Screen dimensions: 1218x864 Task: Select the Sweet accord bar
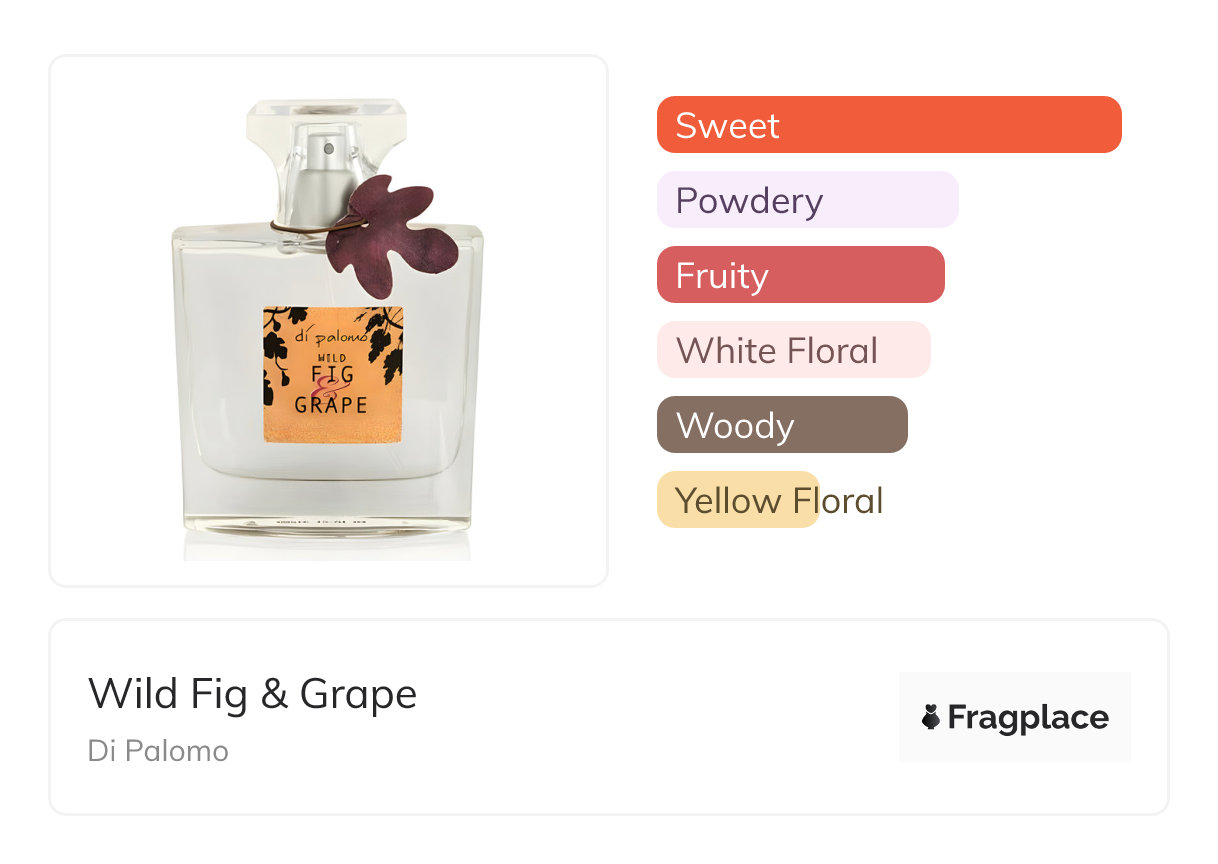pyautogui.click(x=888, y=125)
